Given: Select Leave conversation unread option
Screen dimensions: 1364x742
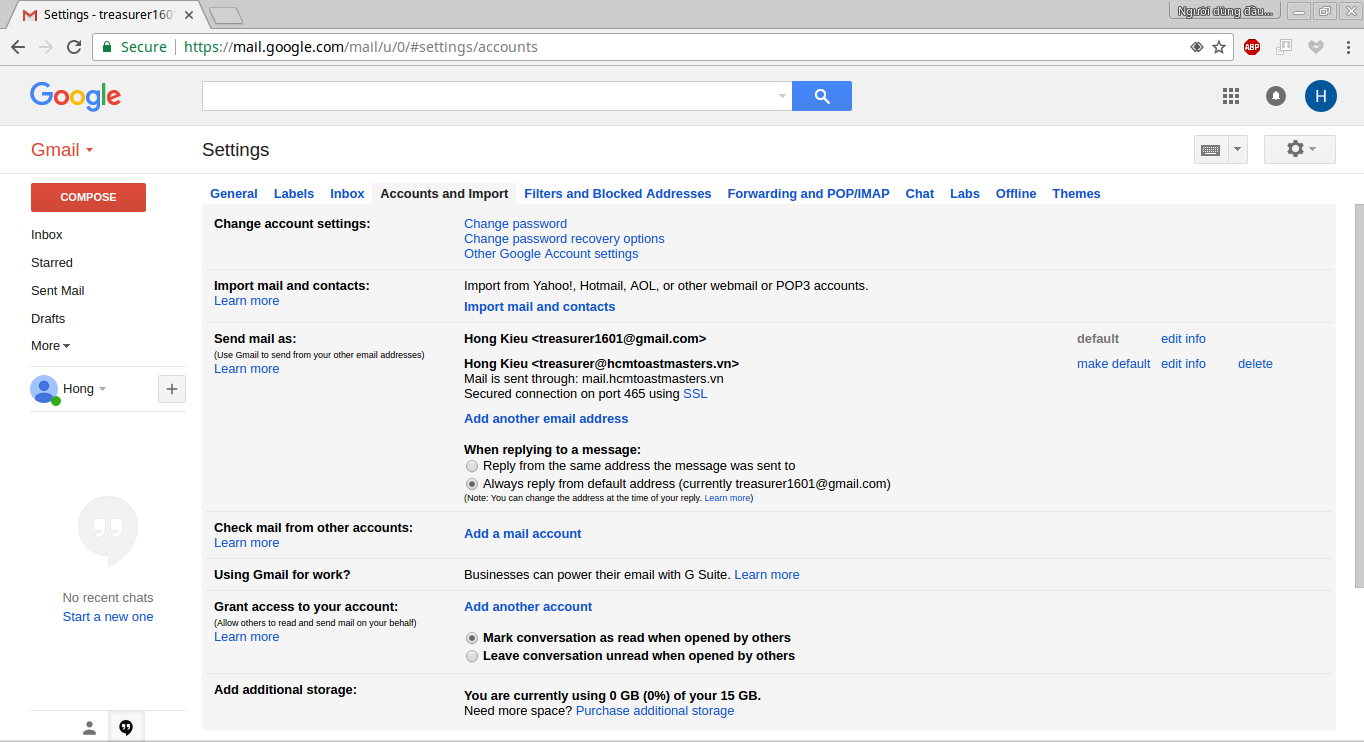Looking at the screenshot, I should point(472,656).
